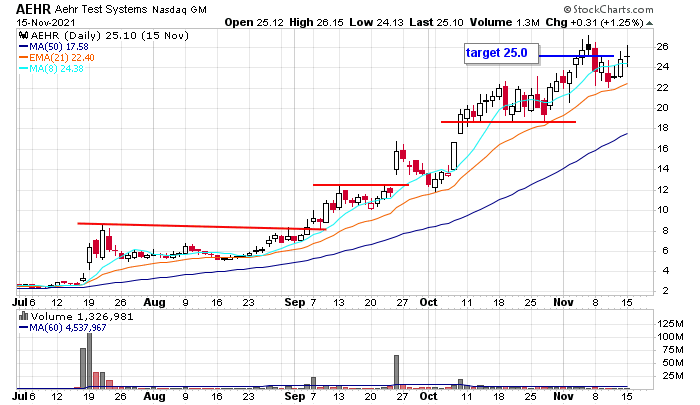Screen dimensions: 700x405
Task: Click the target 25.0 annotation box
Action: pos(501,54)
